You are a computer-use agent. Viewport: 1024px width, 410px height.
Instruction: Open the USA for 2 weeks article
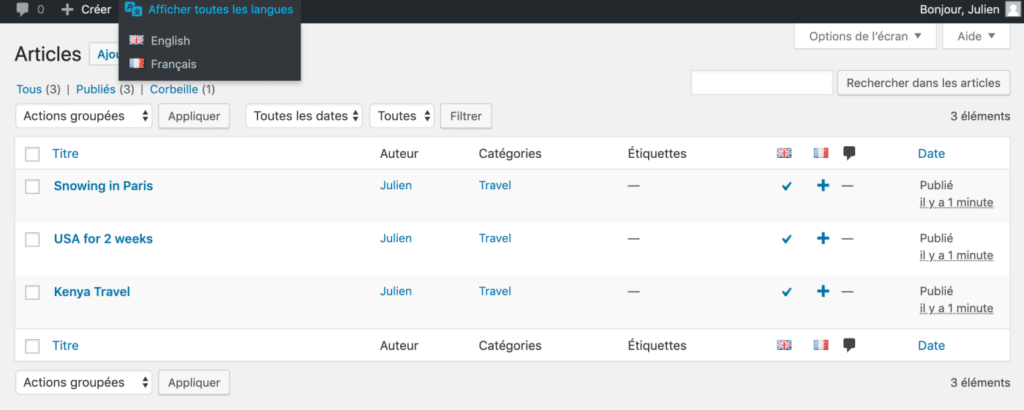[x=103, y=238]
